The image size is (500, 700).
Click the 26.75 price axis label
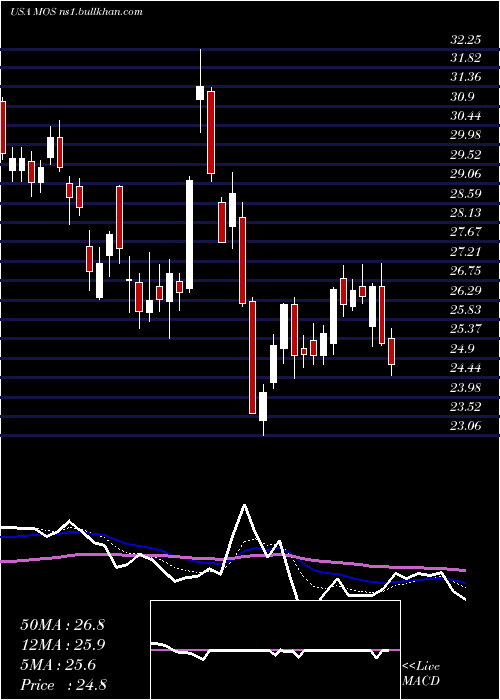coord(466,271)
